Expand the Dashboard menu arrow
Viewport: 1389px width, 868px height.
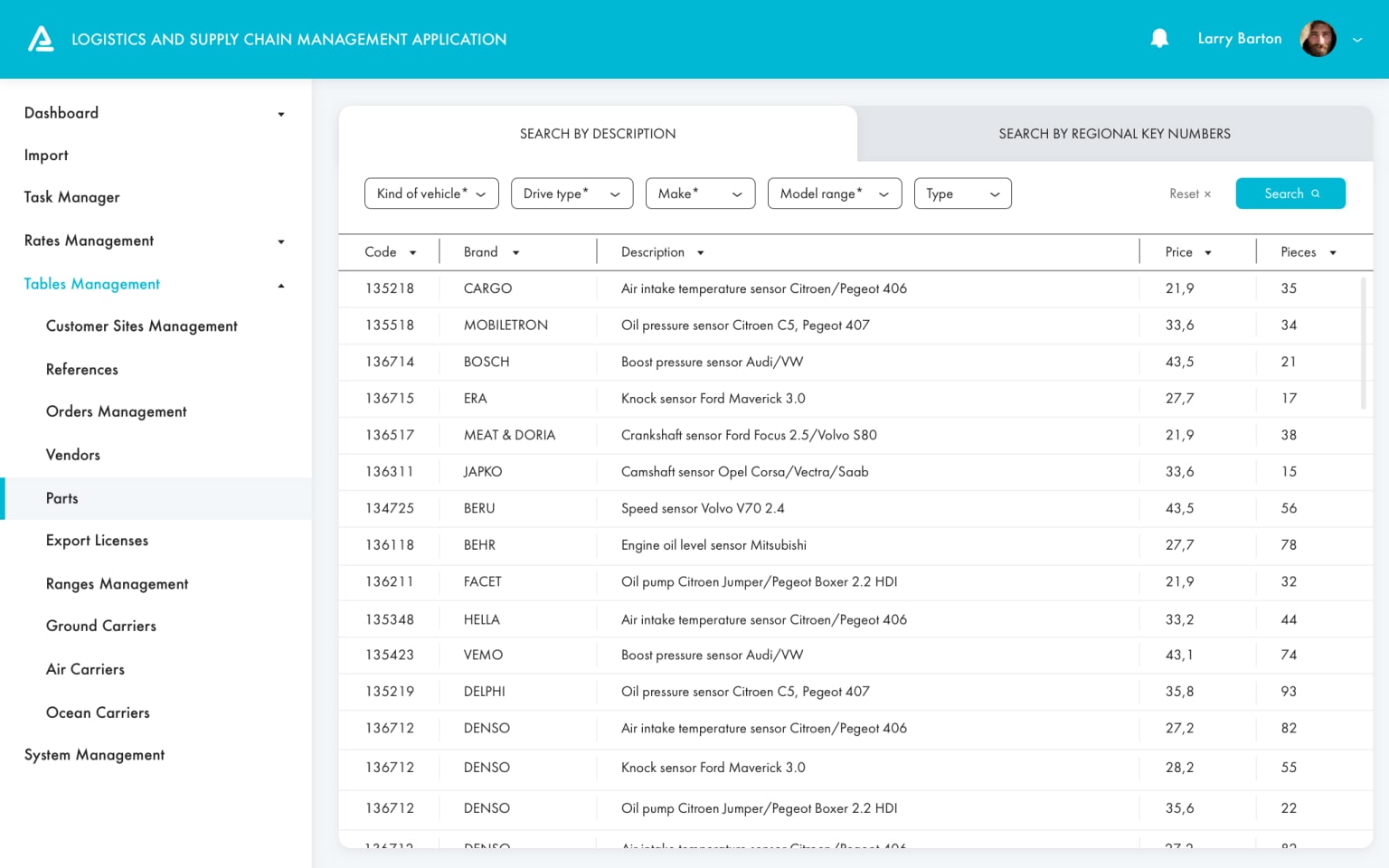click(281, 114)
